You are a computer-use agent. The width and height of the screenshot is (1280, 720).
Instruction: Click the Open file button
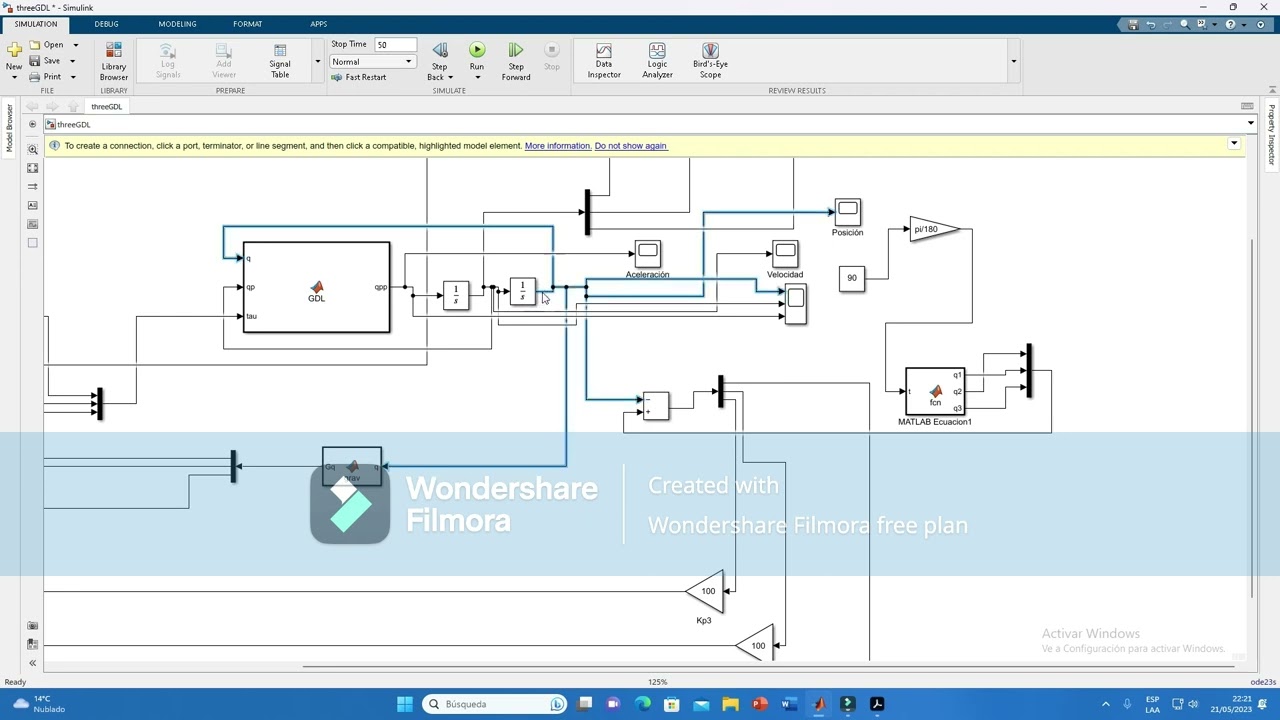47,45
